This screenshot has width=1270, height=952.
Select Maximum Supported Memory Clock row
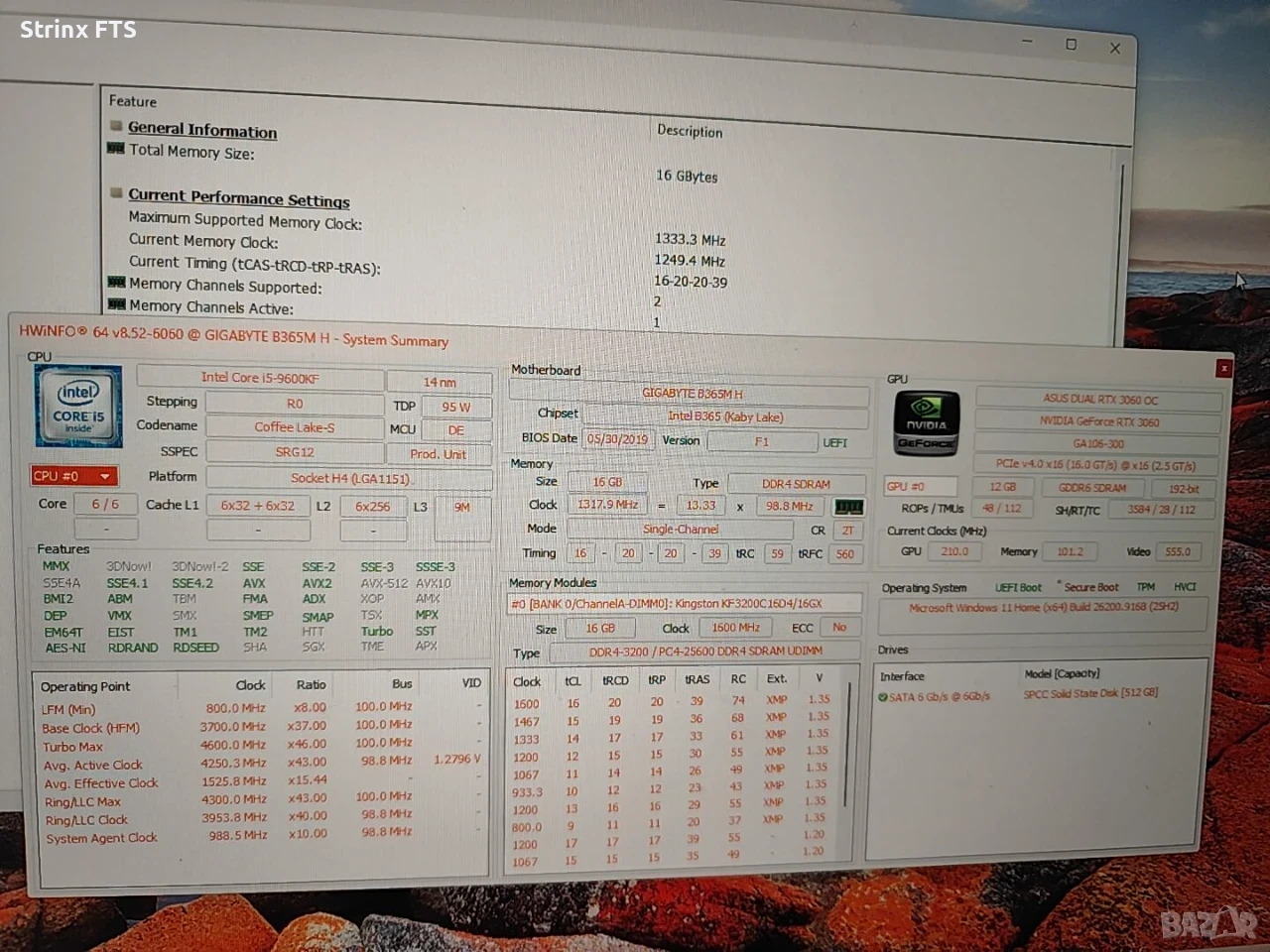[x=245, y=220]
